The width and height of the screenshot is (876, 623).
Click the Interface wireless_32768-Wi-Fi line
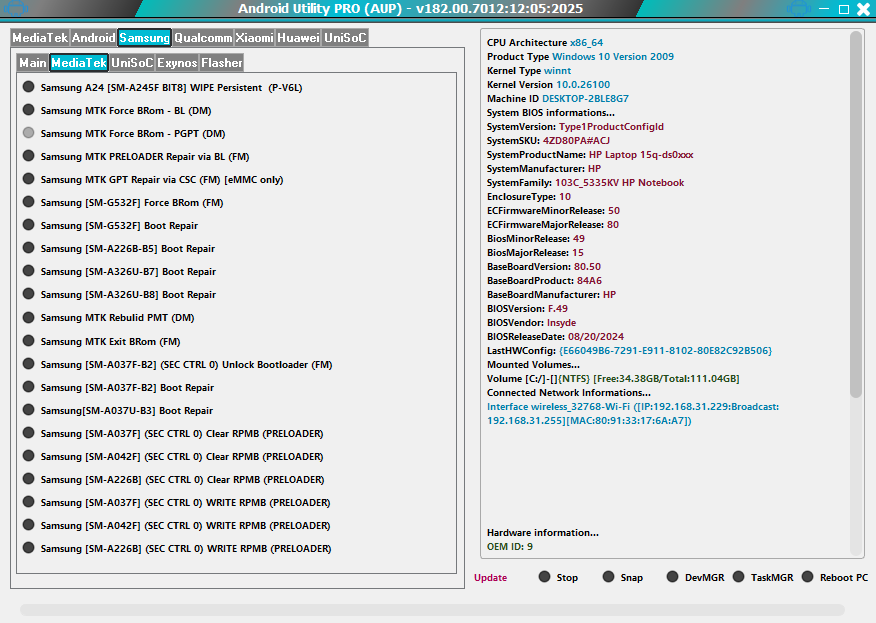click(632, 413)
